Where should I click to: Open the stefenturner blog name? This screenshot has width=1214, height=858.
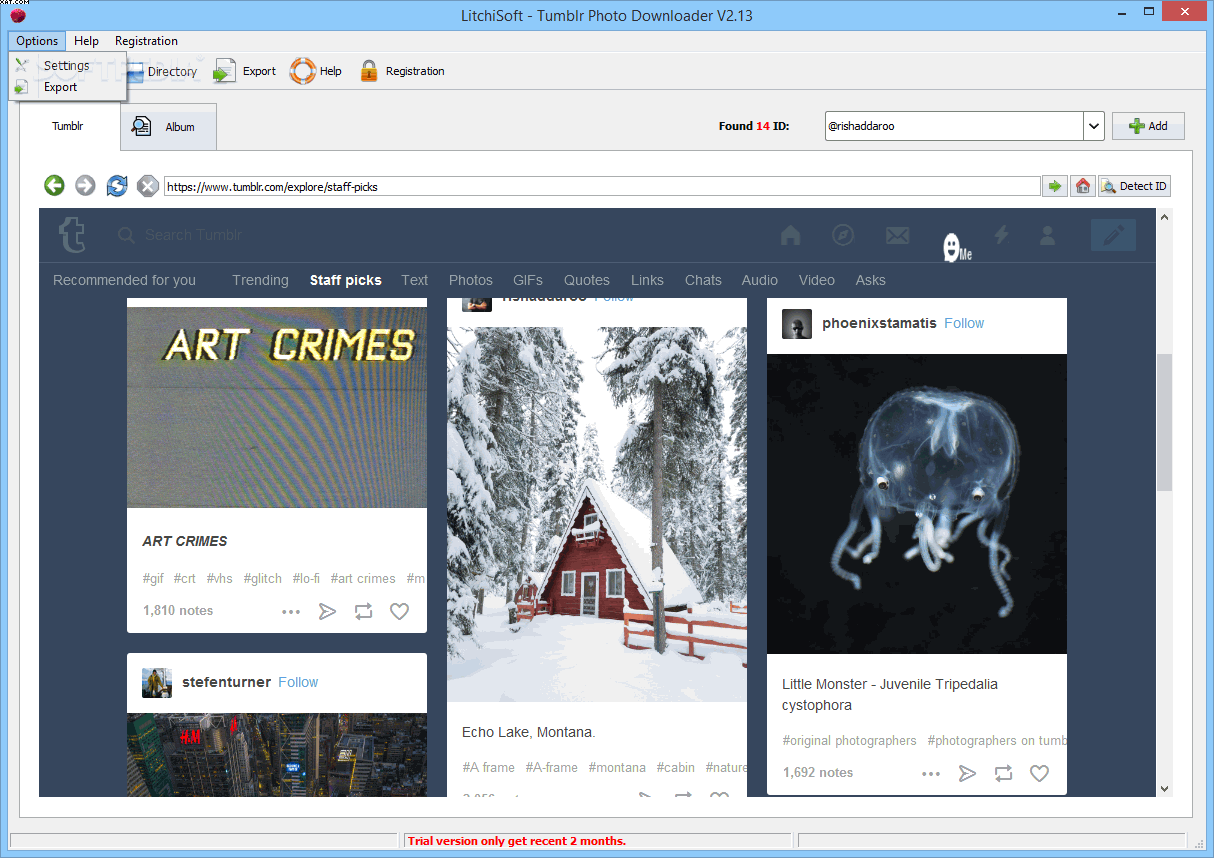point(226,682)
